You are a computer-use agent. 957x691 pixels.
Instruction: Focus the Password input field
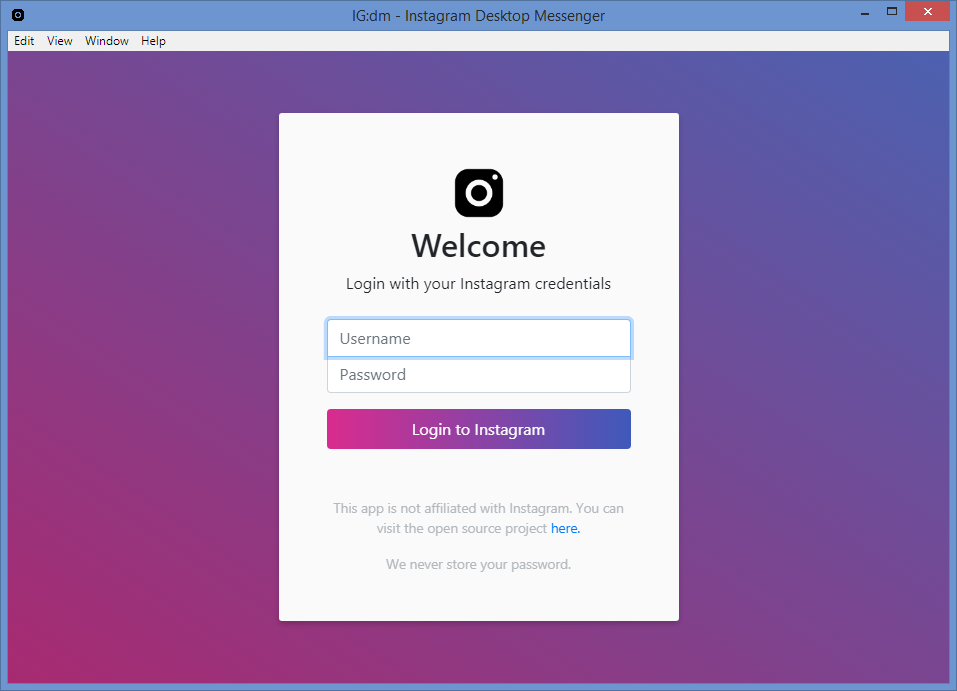[478, 375]
